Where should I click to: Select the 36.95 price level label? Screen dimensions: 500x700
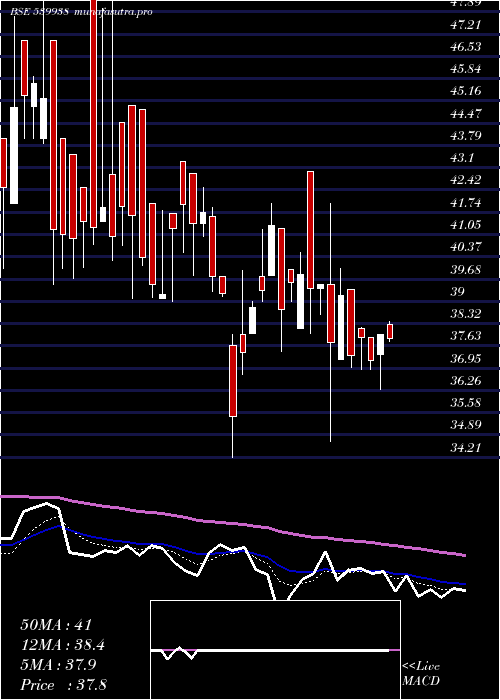(466, 358)
